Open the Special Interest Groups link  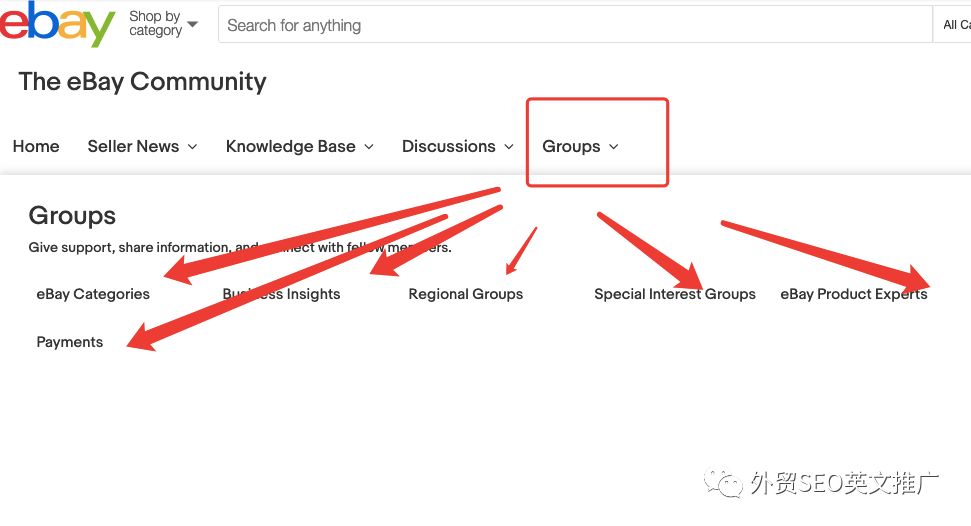pyautogui.click(x=675, y=294)
